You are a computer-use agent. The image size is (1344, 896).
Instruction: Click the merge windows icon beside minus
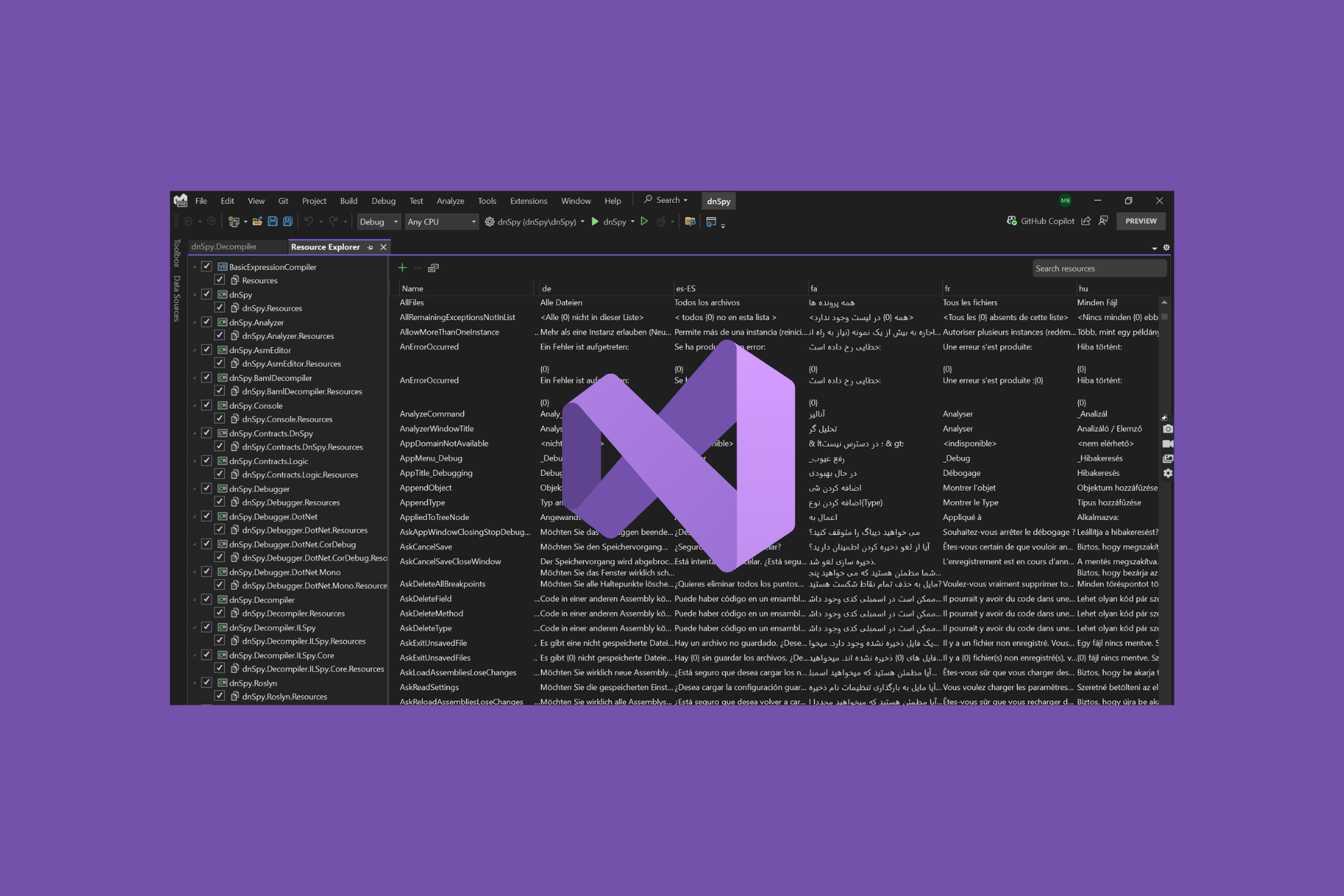[433, 267]
